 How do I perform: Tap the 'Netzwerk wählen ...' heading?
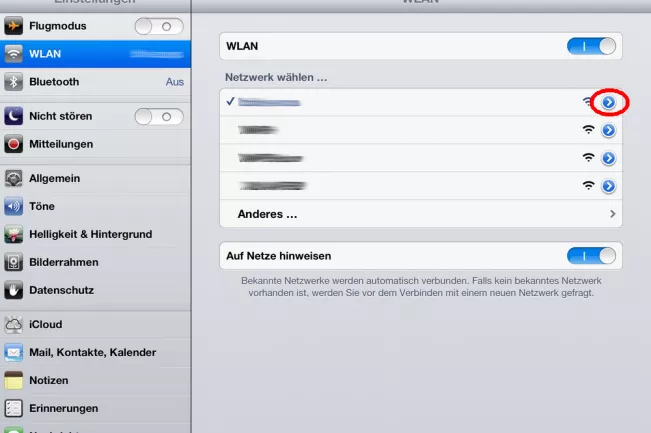click(276, 77)
